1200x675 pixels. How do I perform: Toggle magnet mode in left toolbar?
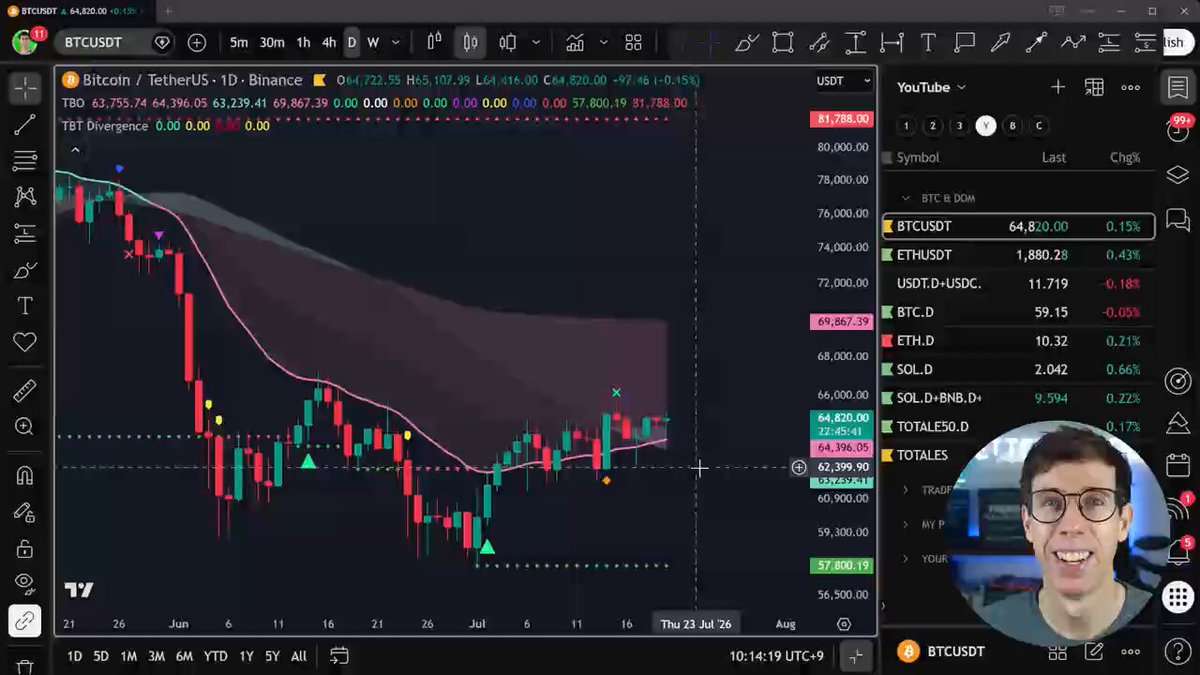coord(25,475)
